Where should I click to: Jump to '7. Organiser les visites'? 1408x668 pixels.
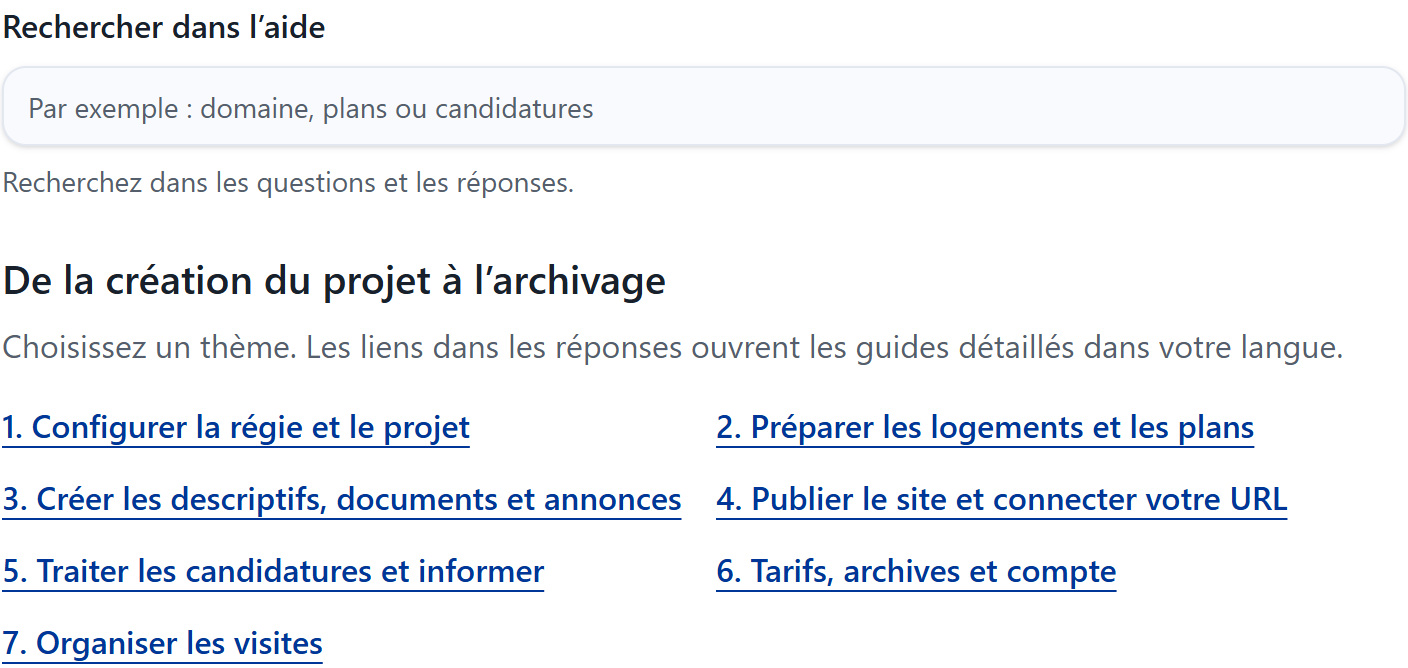[x=163, y=644]
